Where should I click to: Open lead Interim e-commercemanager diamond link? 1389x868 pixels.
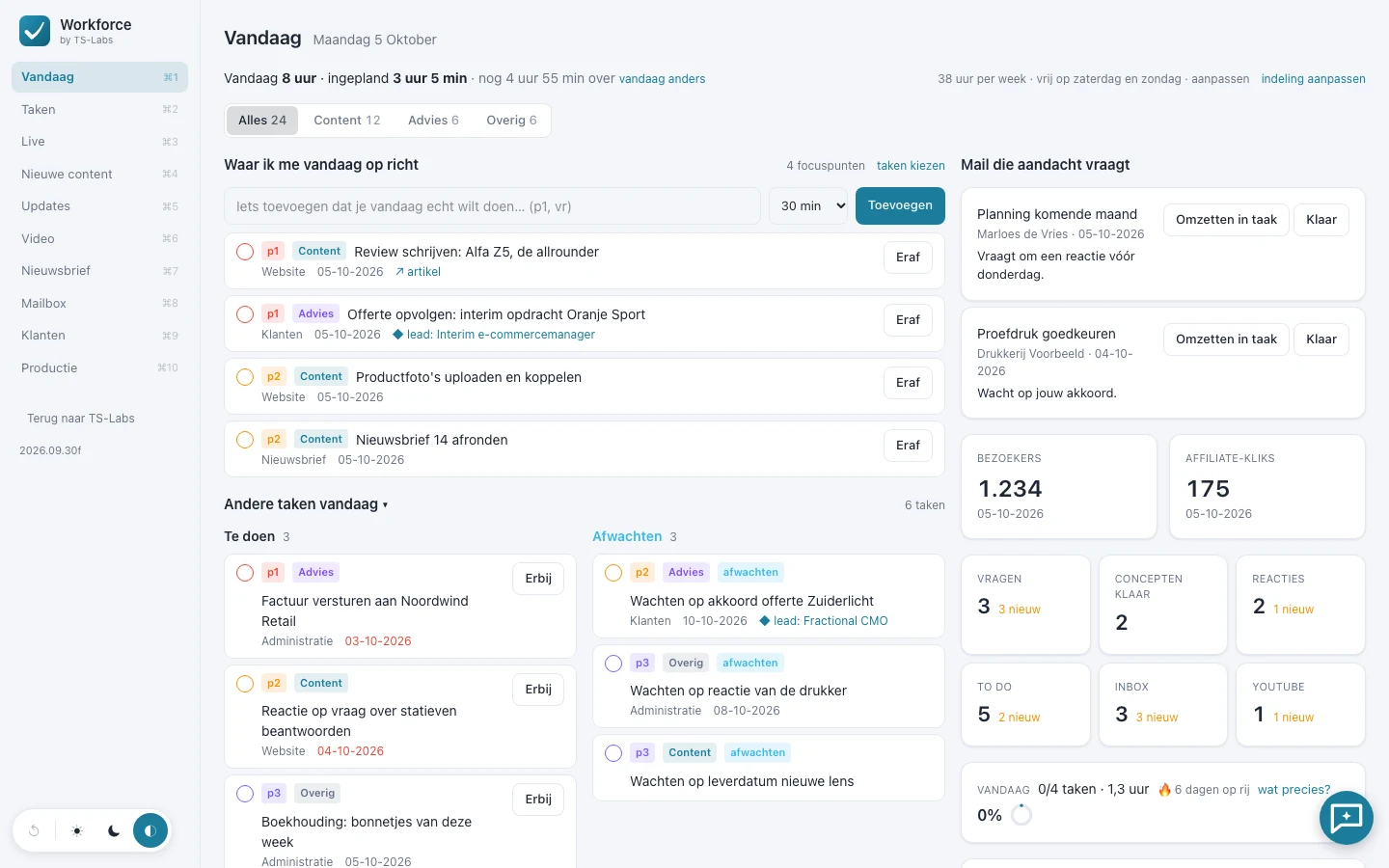pos(494,335)
